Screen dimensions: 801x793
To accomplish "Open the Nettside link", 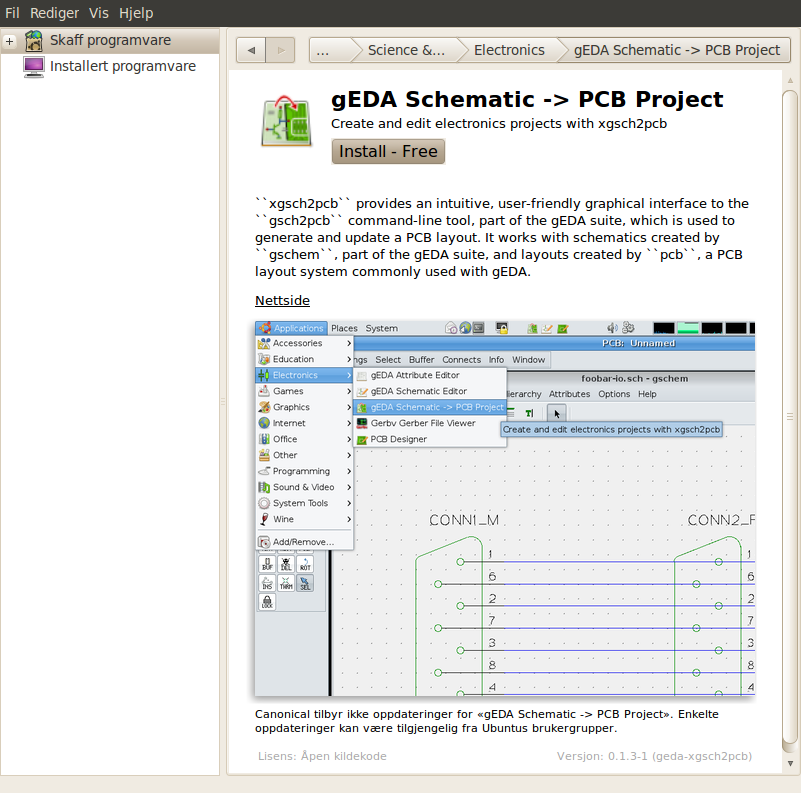I will (x=282, y=300).
